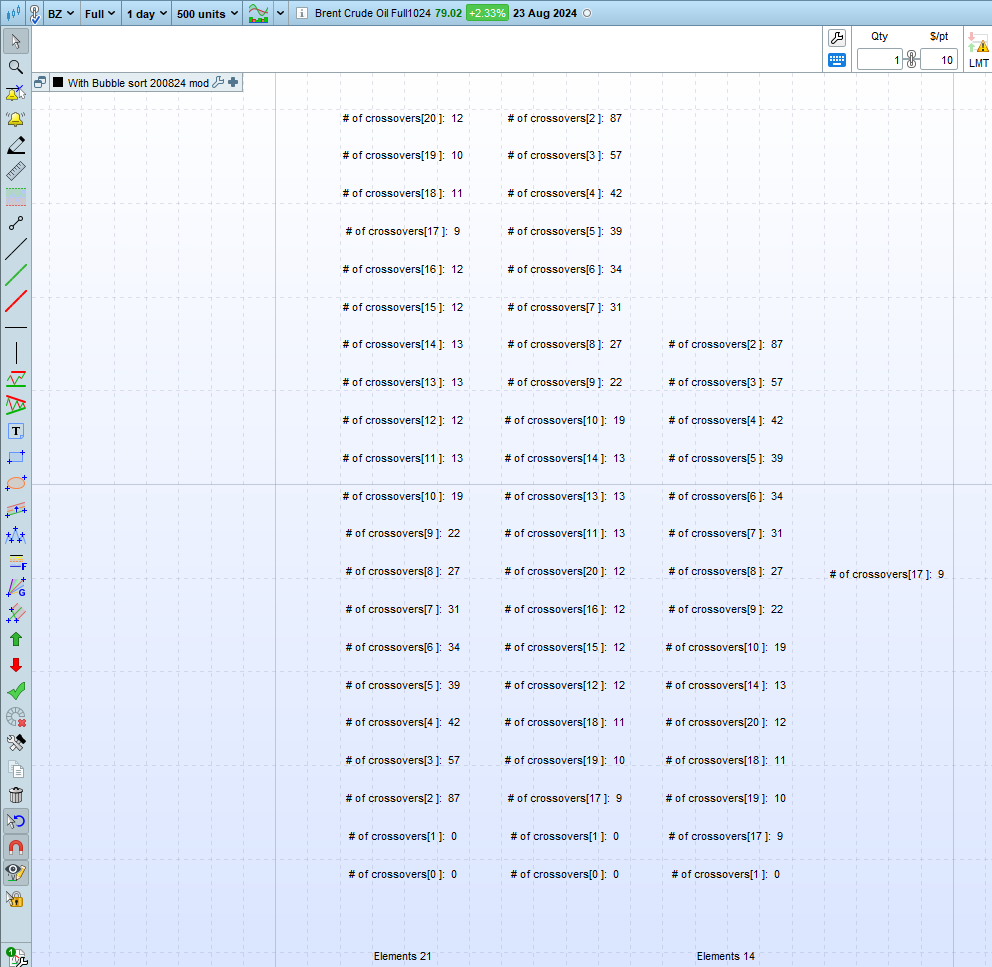Select the ellipse drawing tool
This screenshot has height=967, width=992.
tap(16, 483)
